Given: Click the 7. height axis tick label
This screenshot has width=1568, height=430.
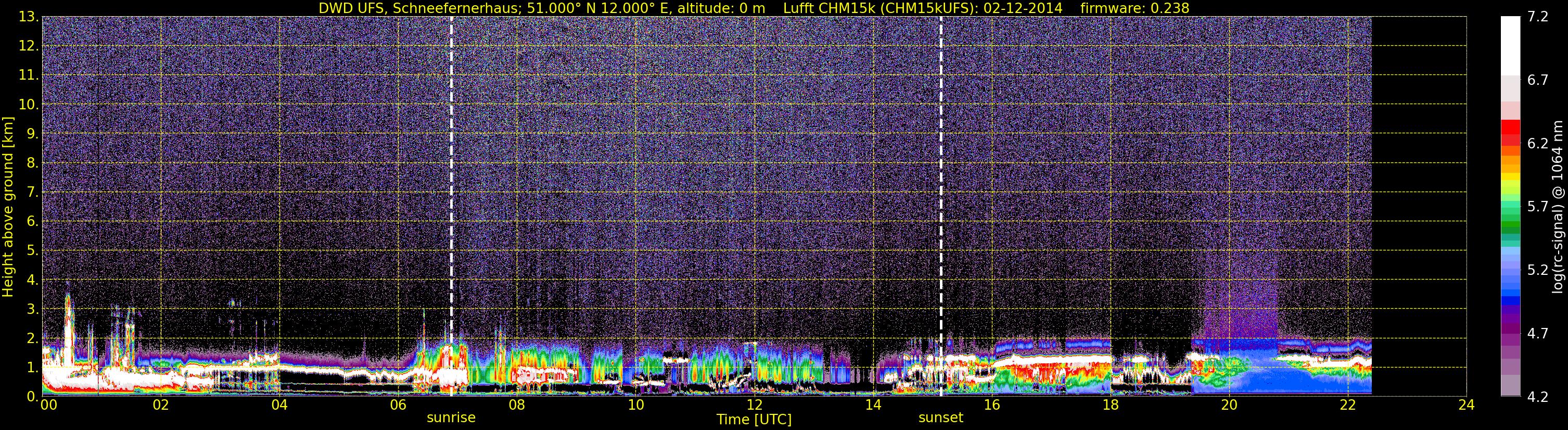Looking at the screenshot, I should tap(33, 192).
